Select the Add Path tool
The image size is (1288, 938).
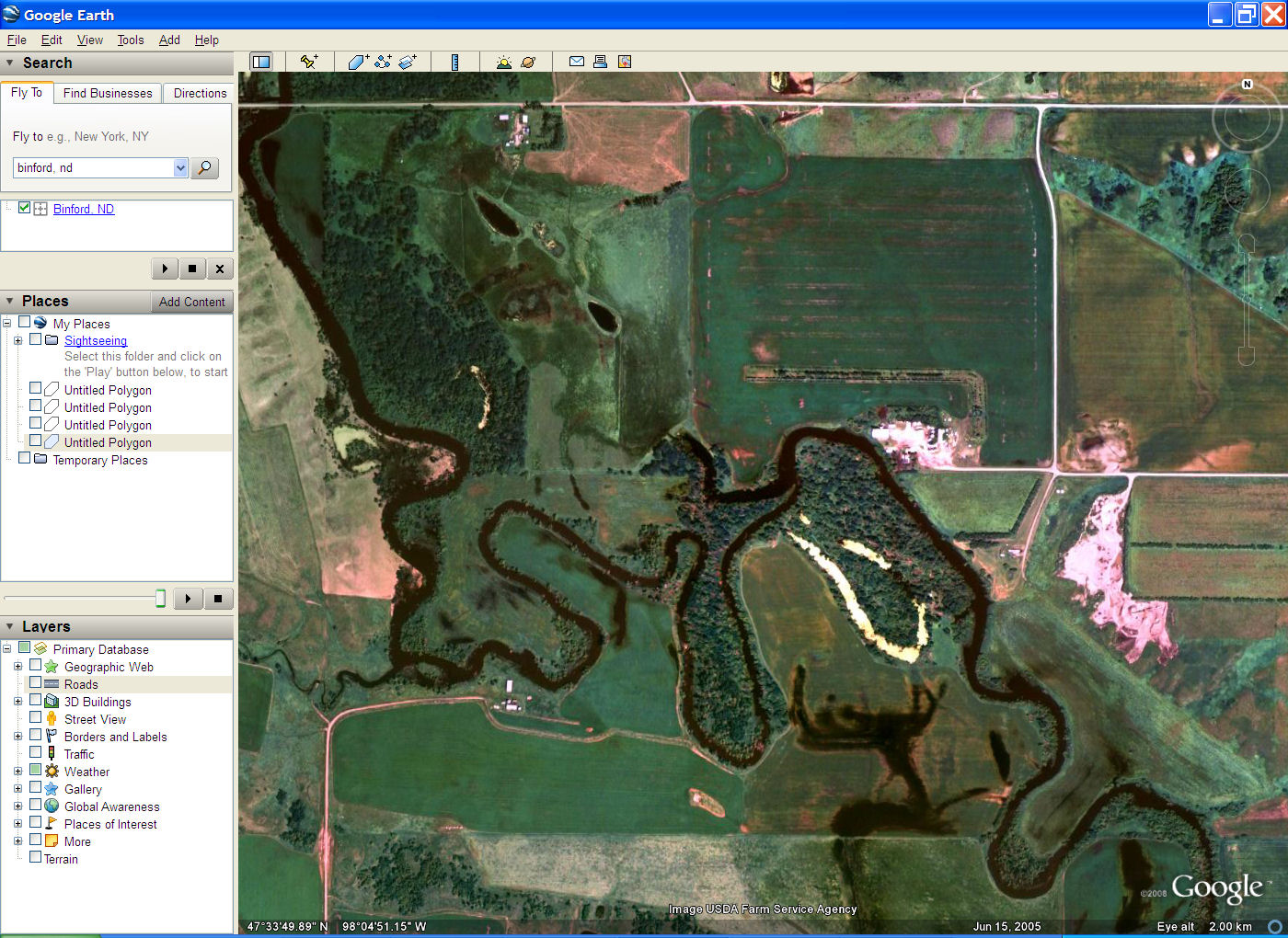coord(384,62)
